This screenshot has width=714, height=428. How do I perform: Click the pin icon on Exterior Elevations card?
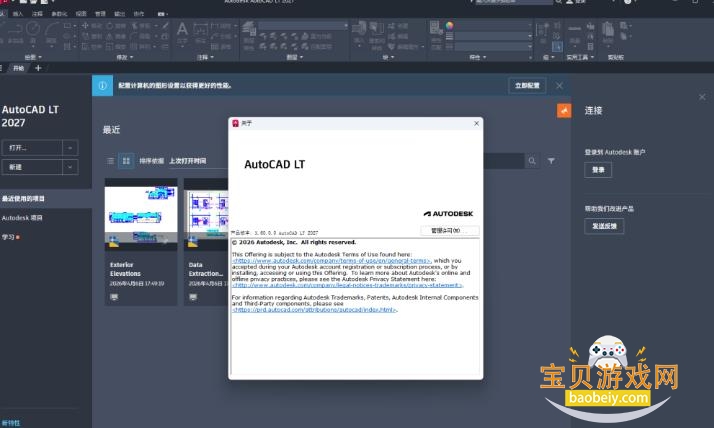[164, 240]
